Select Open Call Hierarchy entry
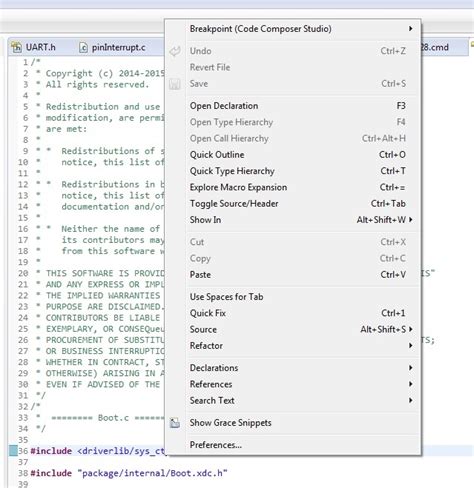 [x=293, y=138]
